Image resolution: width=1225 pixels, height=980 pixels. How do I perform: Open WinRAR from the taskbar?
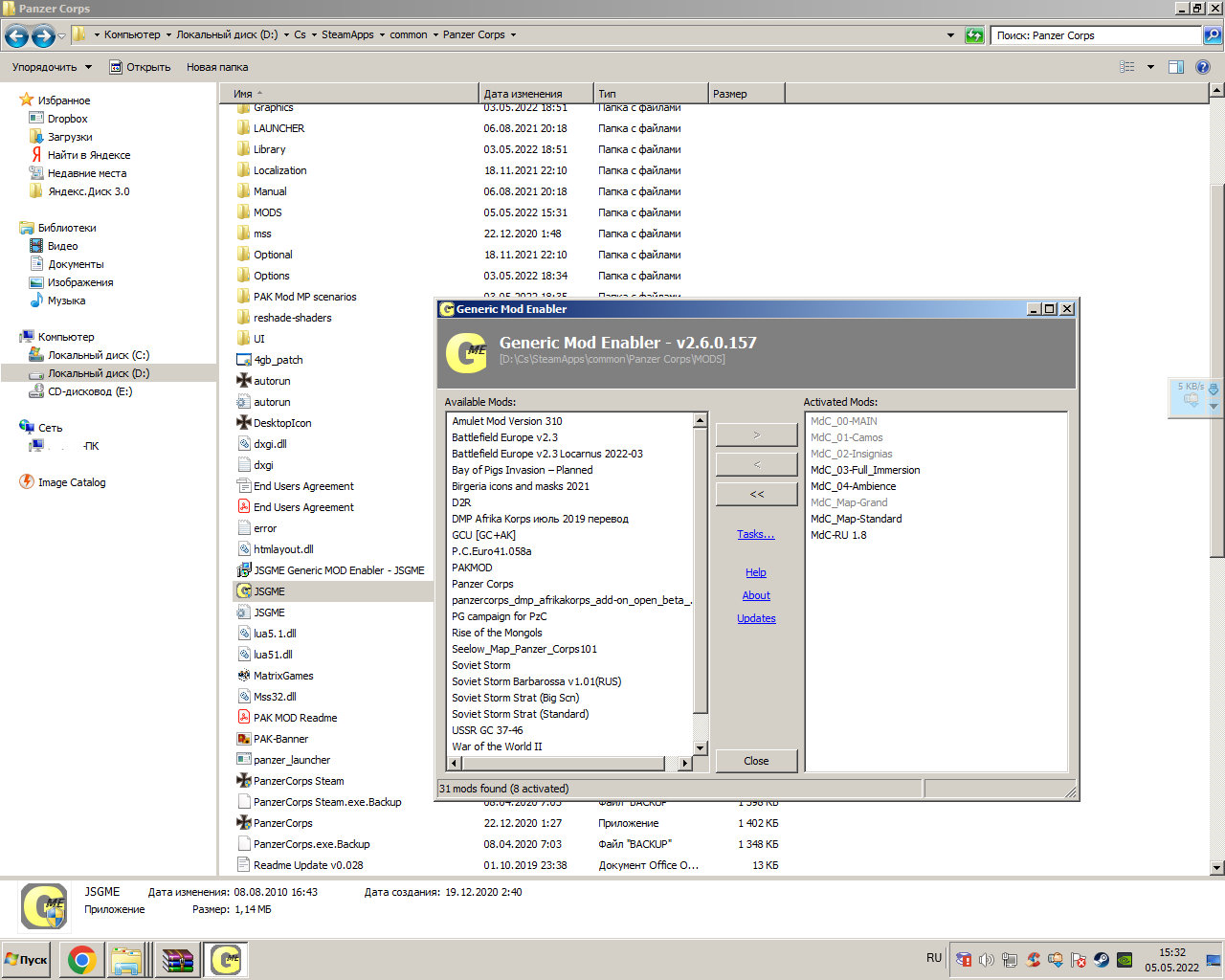[176, 959]
